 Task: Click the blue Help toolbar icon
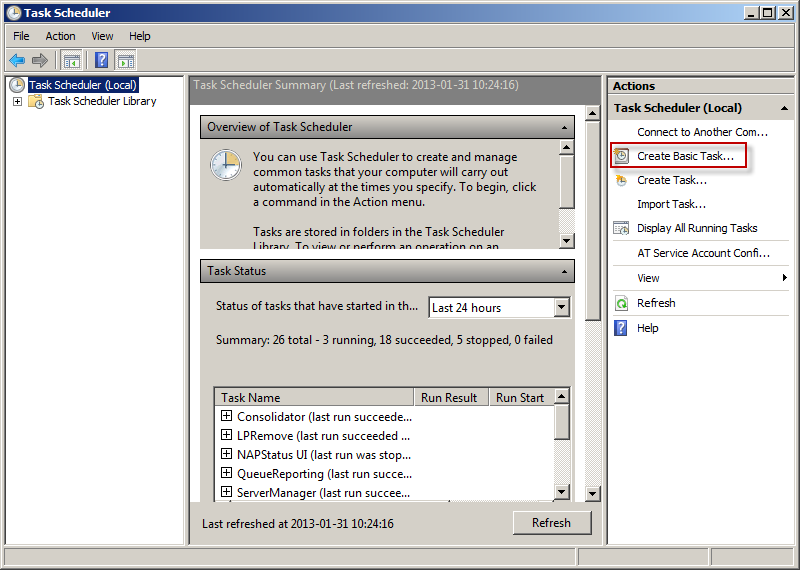[x=102, y=60]
